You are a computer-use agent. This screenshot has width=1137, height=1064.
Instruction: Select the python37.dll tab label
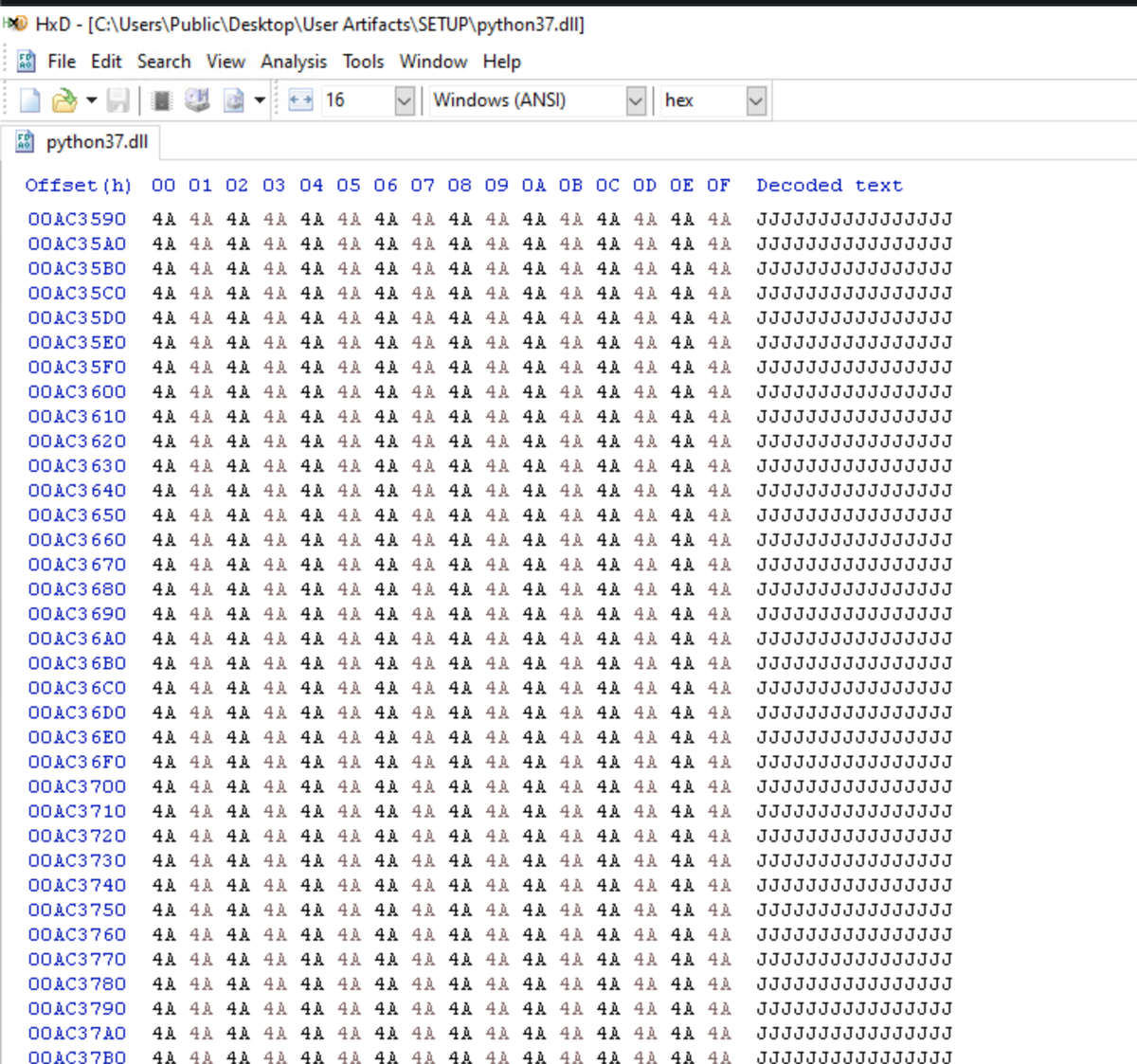[x=97, y=142]
